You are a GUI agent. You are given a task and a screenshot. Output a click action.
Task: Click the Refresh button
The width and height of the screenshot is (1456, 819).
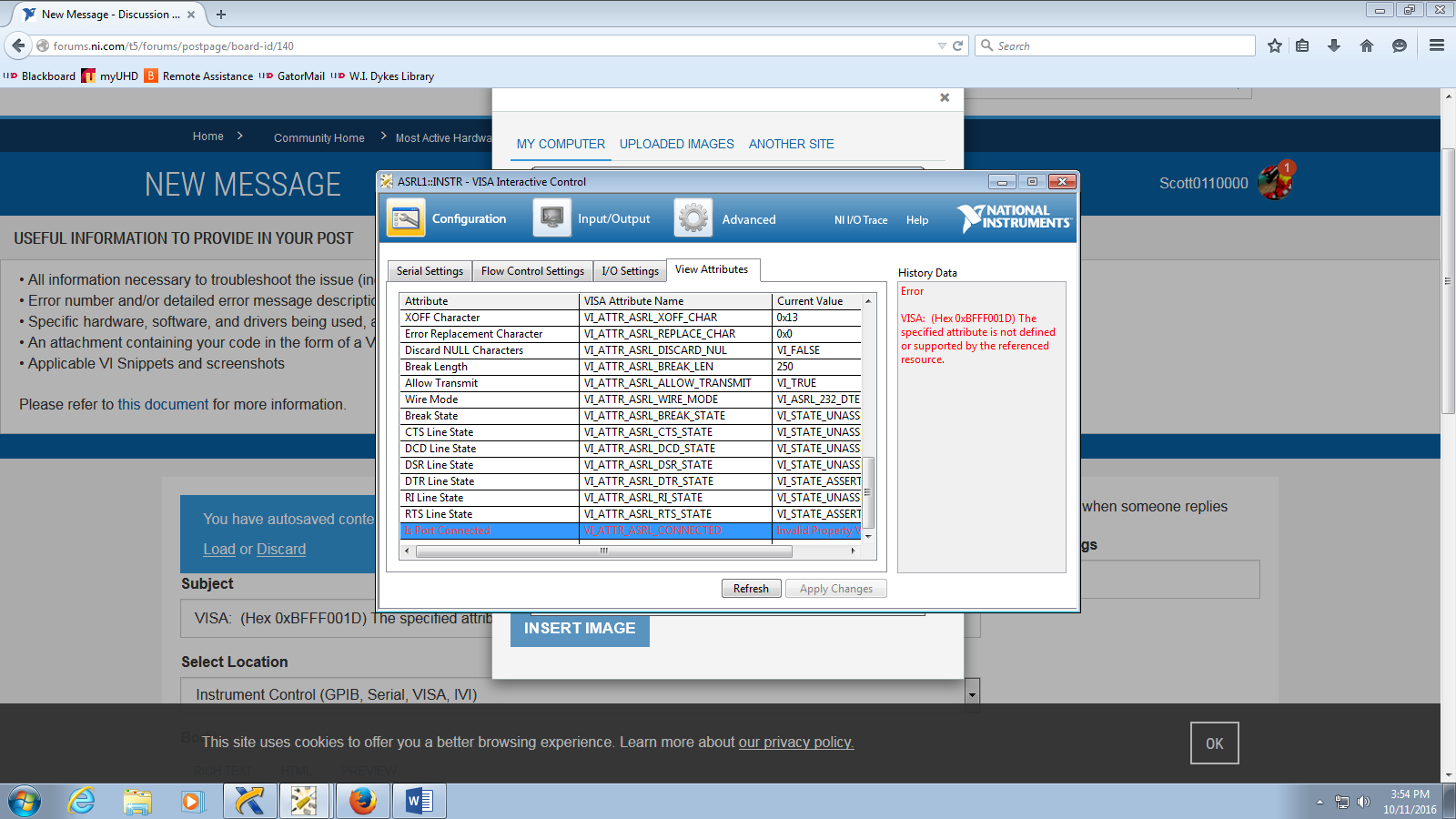pos(751,589)
